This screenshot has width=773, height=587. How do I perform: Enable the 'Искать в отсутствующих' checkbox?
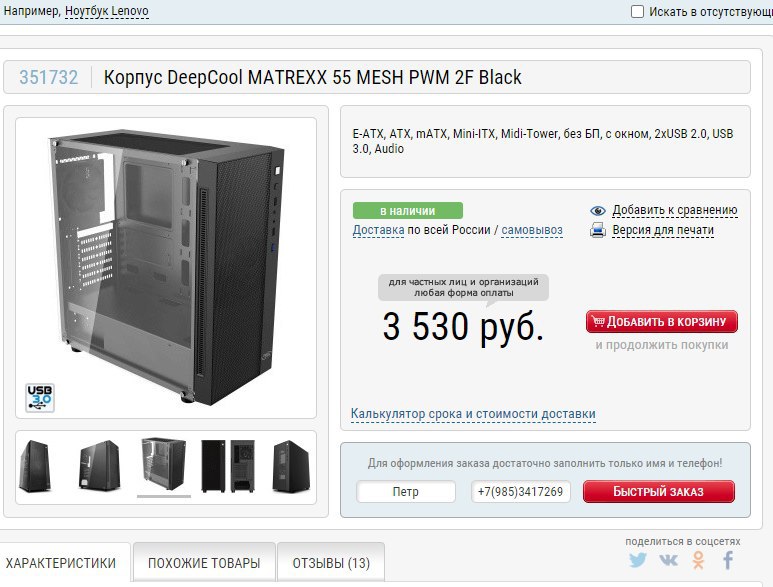click(637, 11)
